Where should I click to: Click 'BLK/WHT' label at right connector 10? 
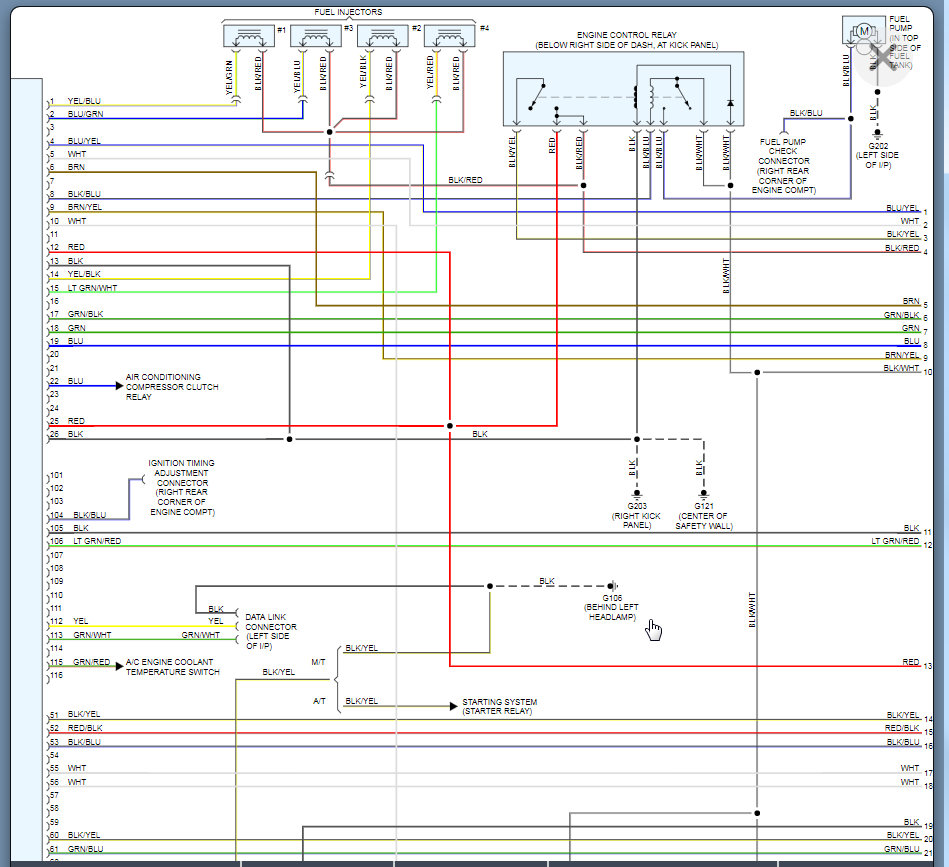tap(901, 368)
